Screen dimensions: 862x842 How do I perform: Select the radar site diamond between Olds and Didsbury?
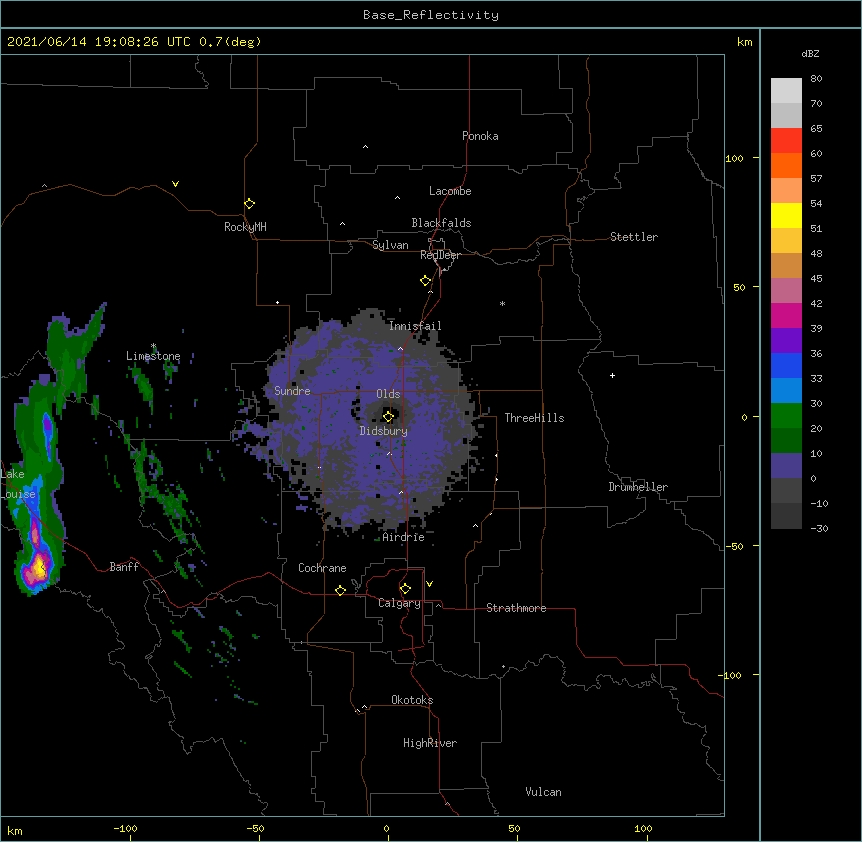click(x=389, y=416)
